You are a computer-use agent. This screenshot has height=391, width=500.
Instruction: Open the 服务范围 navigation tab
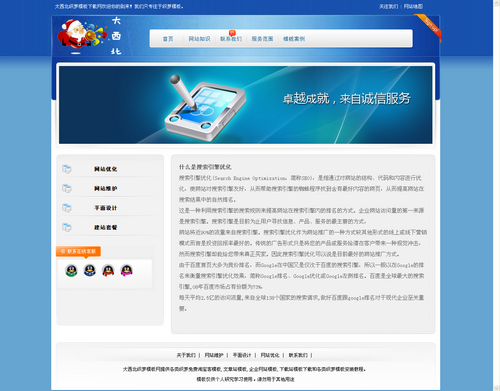(x=262, y=39)
